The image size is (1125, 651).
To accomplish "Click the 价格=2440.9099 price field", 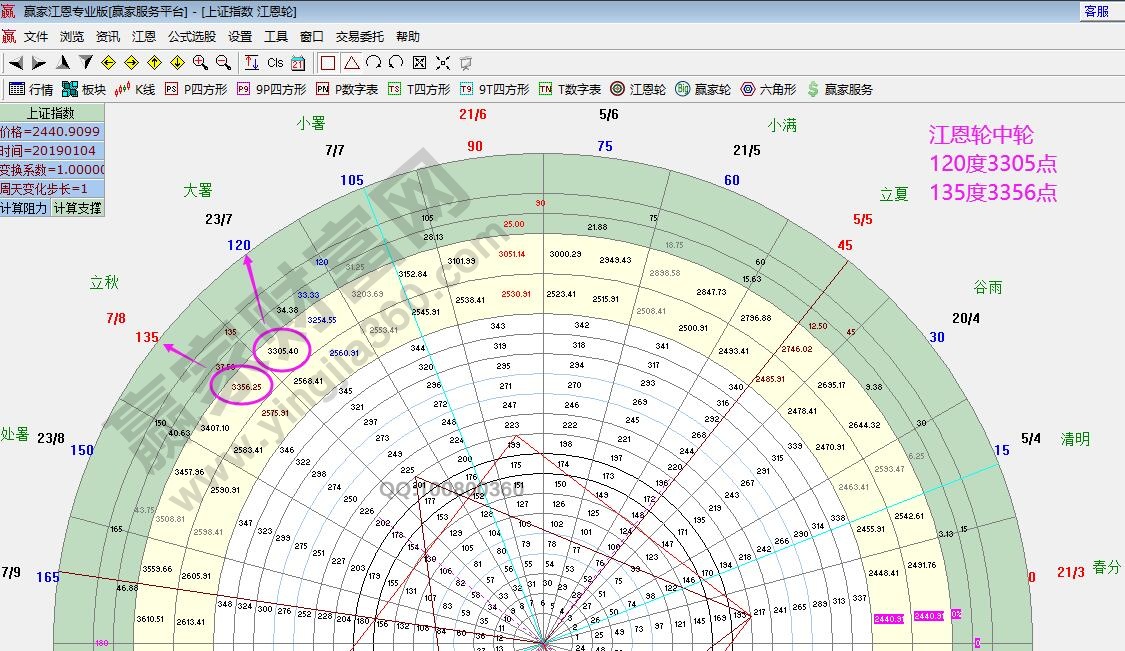I will point(51,132).
